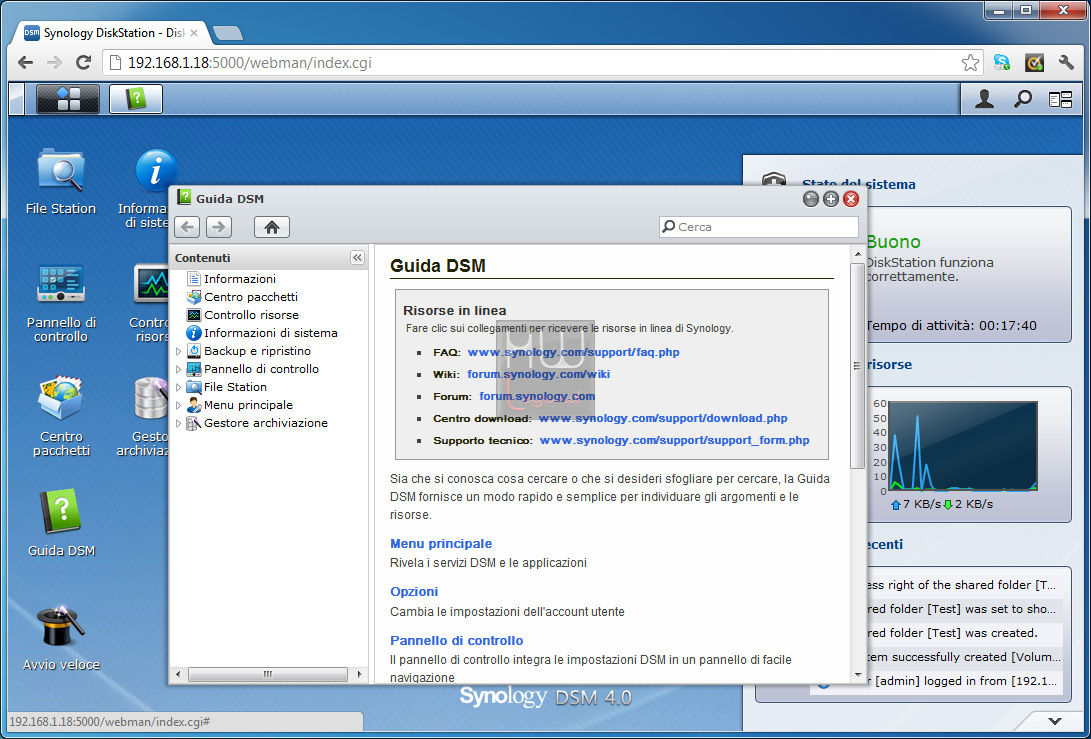
Task: Open Gestore archiviazione desktop icon
Action: point(145,416)
